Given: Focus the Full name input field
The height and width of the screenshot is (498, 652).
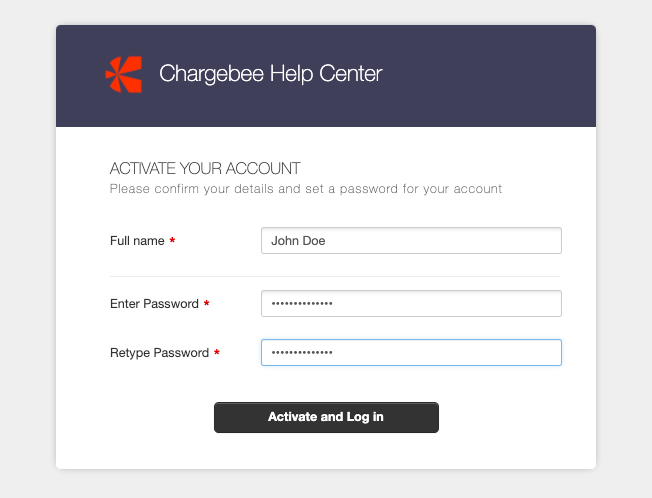Looking at the screenshot, I should [x=411, y=241].
